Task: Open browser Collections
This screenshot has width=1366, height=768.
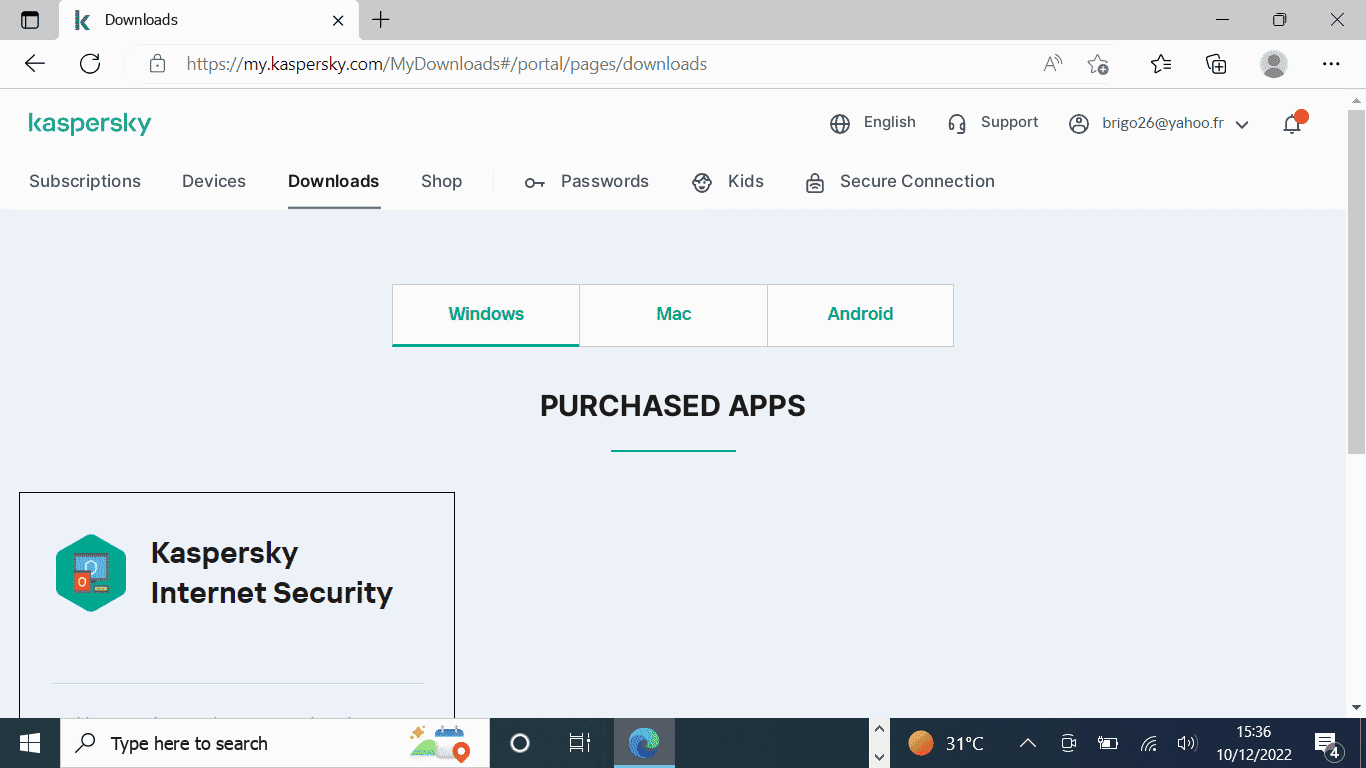Action: coord(1216,64)
